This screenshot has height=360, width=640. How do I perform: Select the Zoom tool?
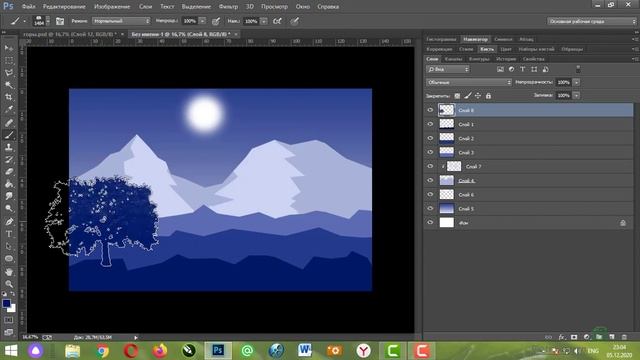point(9,284)
